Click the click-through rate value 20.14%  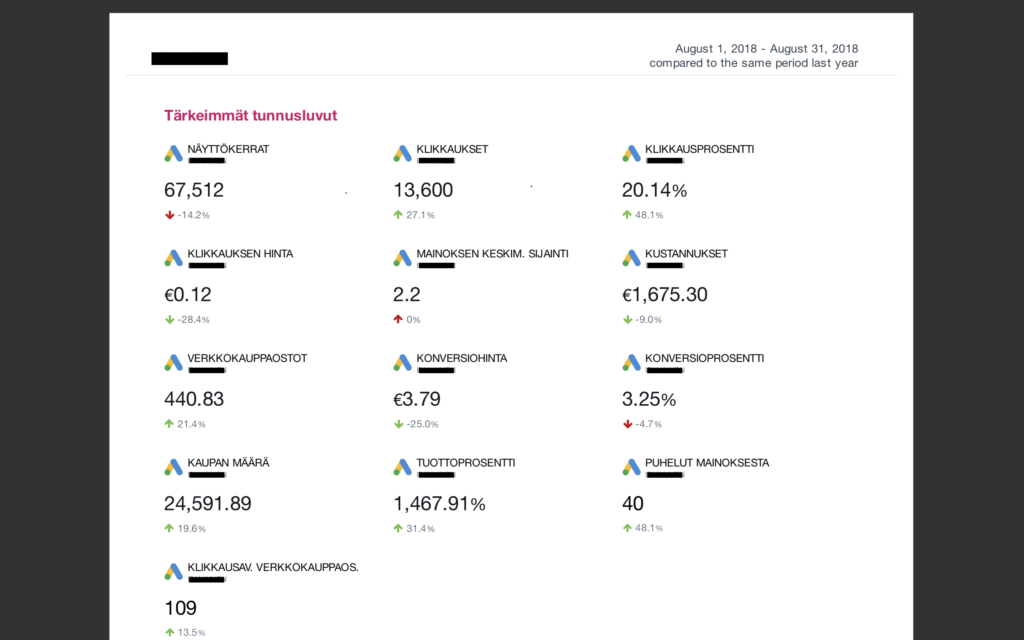654,190
